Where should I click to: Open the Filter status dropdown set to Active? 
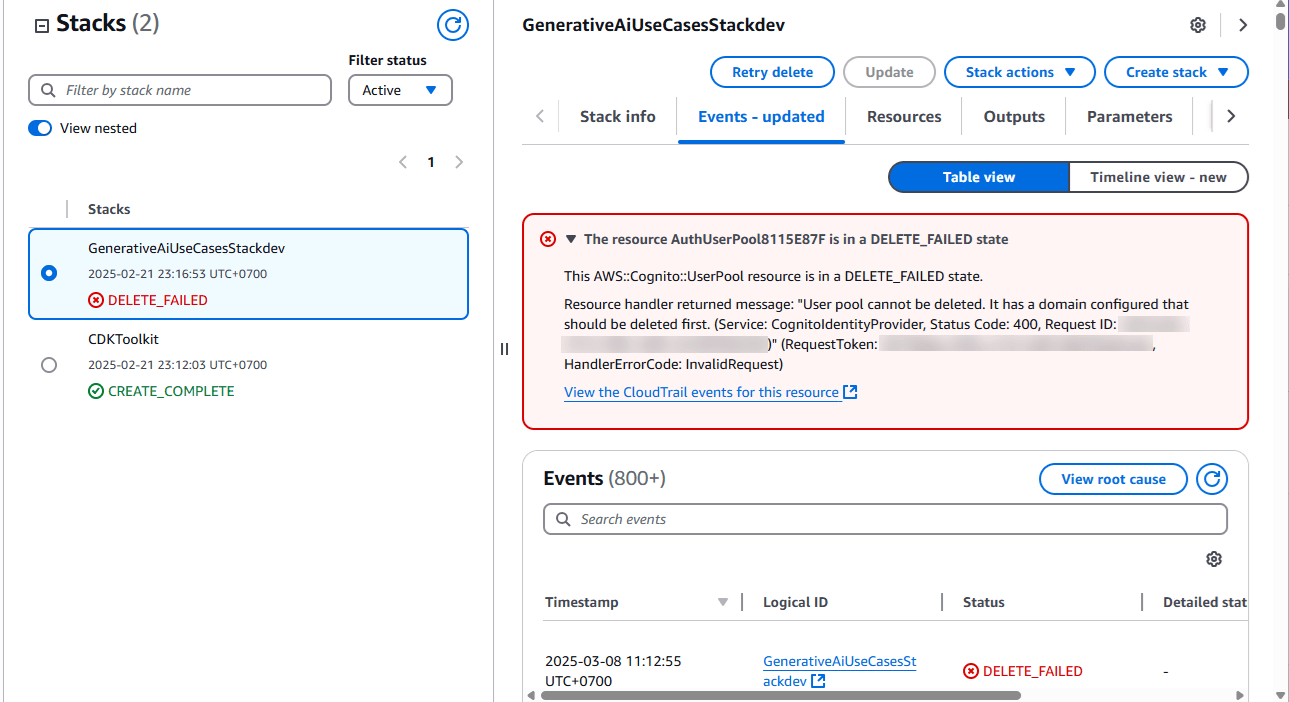tap(400, 90)
